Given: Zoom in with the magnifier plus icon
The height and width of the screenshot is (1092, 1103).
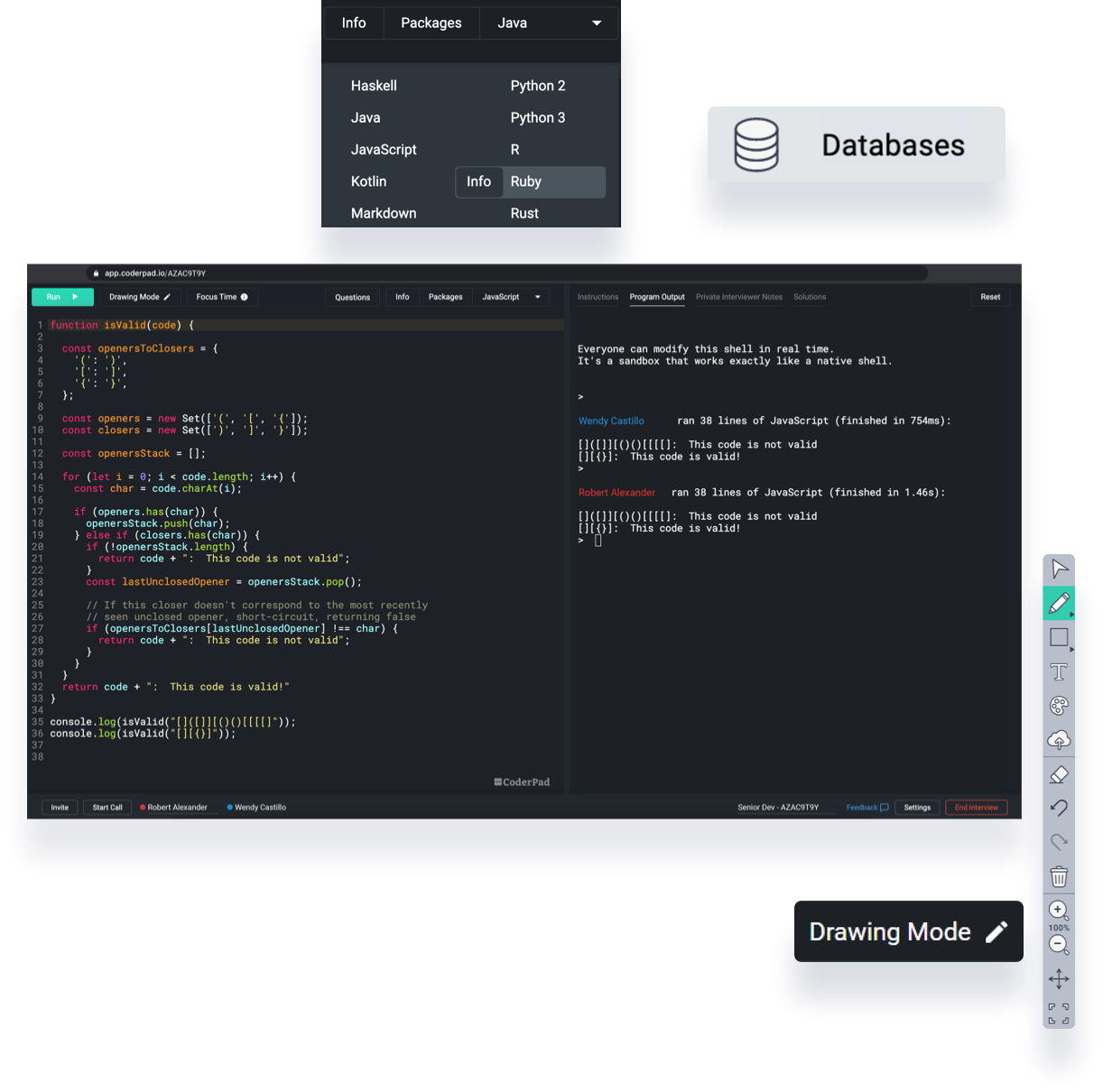Looking at the screenshot, I should pyautogui.click(x=1058, y=910).
